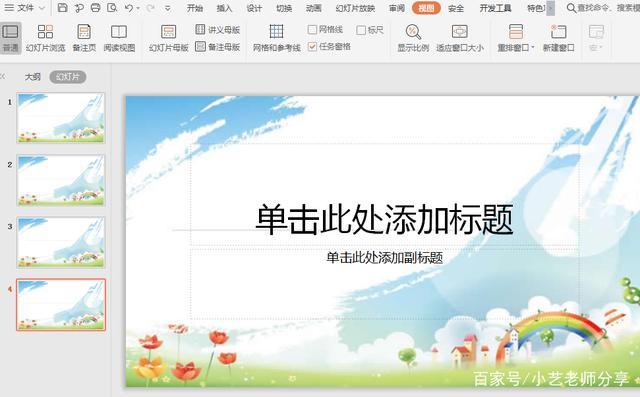Click the Save icon in quick access toolbar
Viewport: 640px width, 397px height.
pyautogui.click(x=62, y=7)
